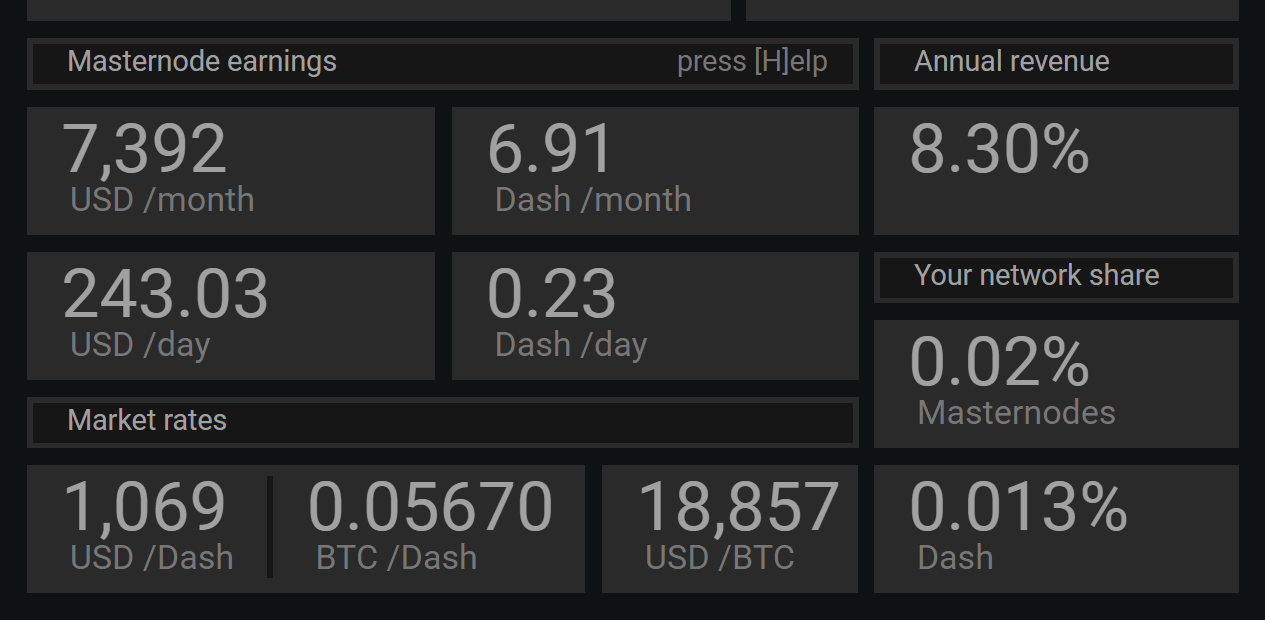Click the "BTC /Dash" unit label
The width and height of the screenshot is (1265, 620).
coord(396,558)
